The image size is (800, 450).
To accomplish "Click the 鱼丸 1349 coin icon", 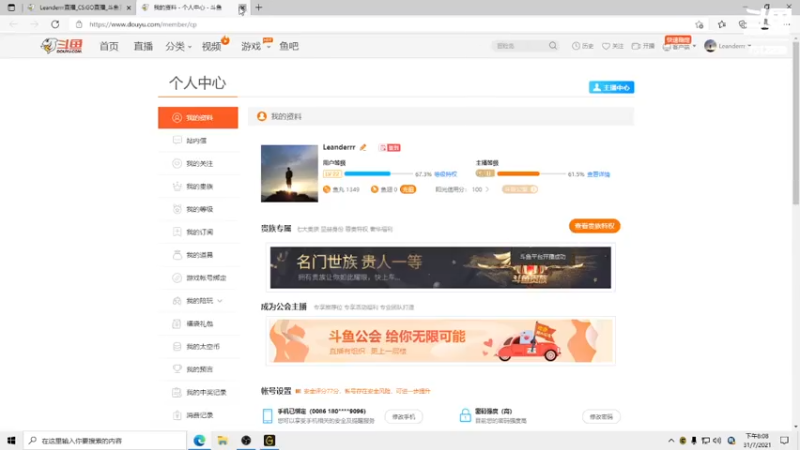I will pos(327,189).
